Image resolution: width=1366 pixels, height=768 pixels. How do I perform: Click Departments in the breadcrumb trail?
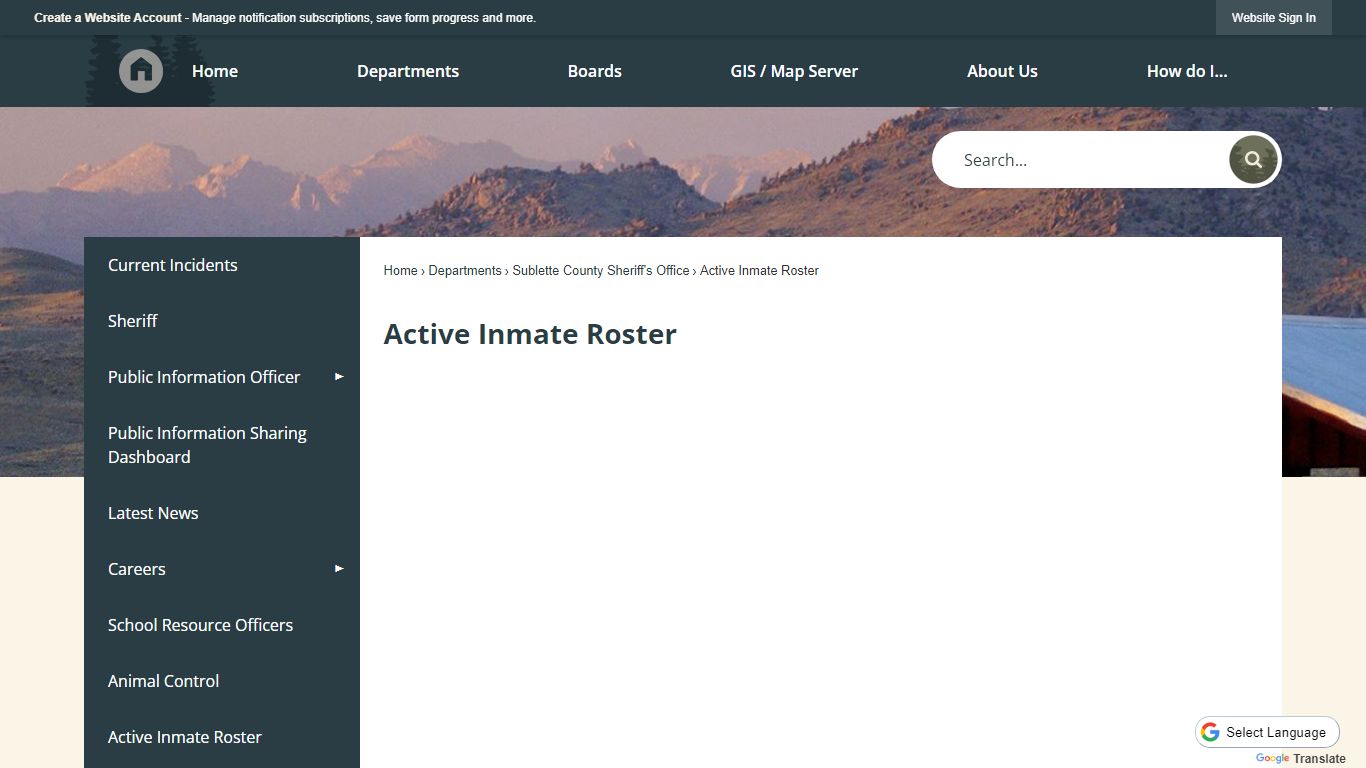pos(465,271)
